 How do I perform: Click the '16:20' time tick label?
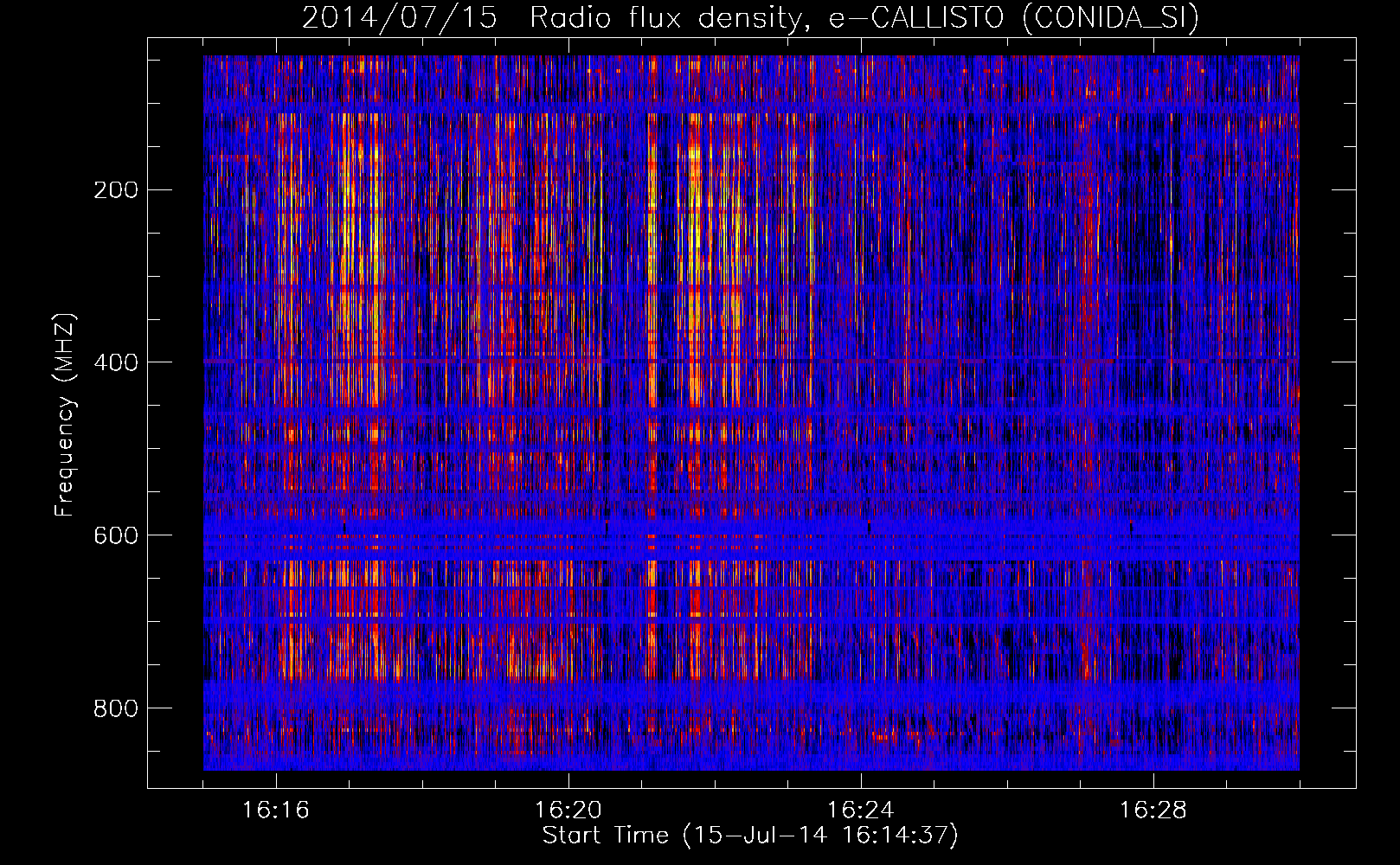click(568, 811)
